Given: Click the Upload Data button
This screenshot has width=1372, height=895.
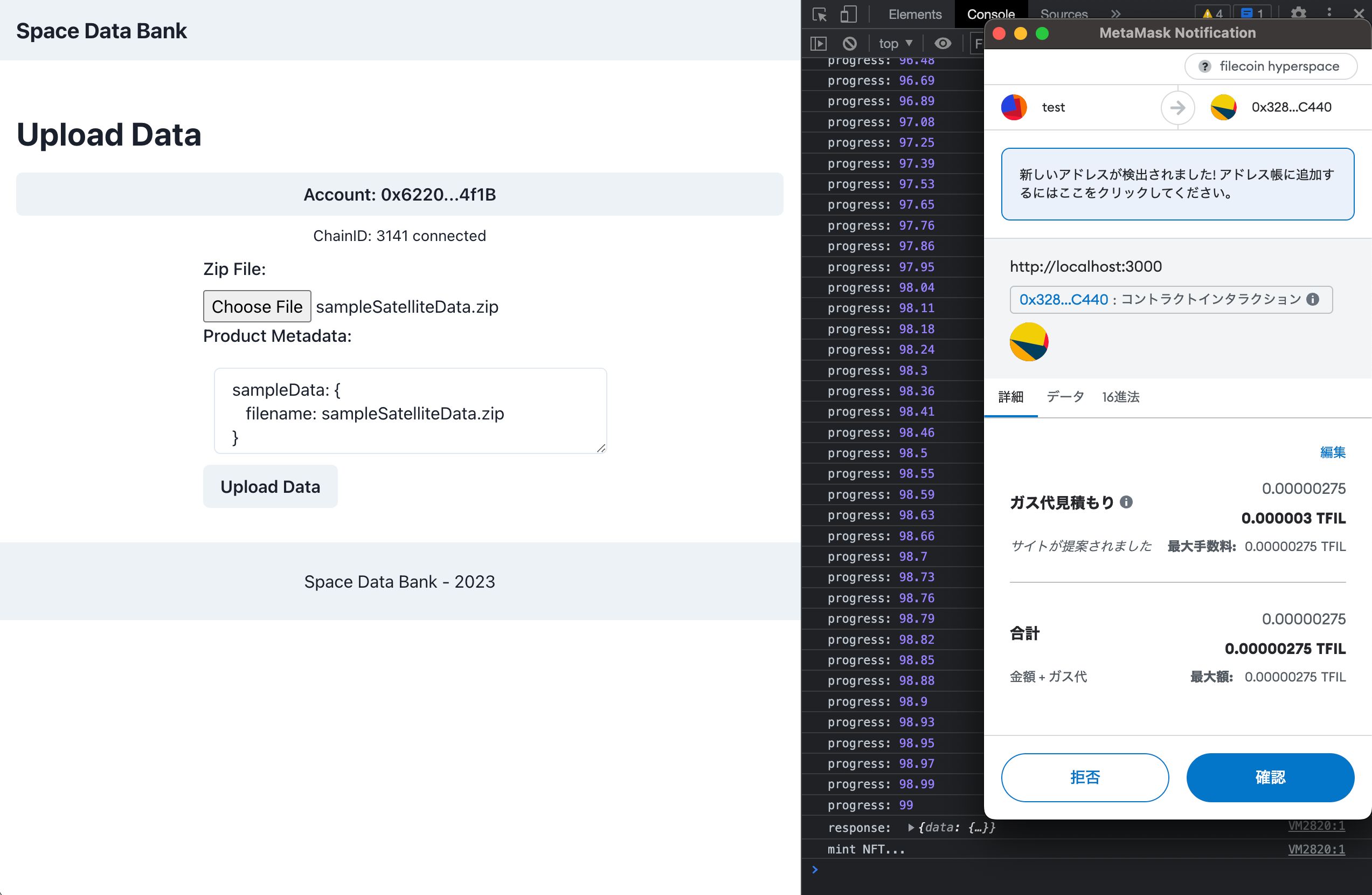Looking at the screenshot, I should 271,487.
